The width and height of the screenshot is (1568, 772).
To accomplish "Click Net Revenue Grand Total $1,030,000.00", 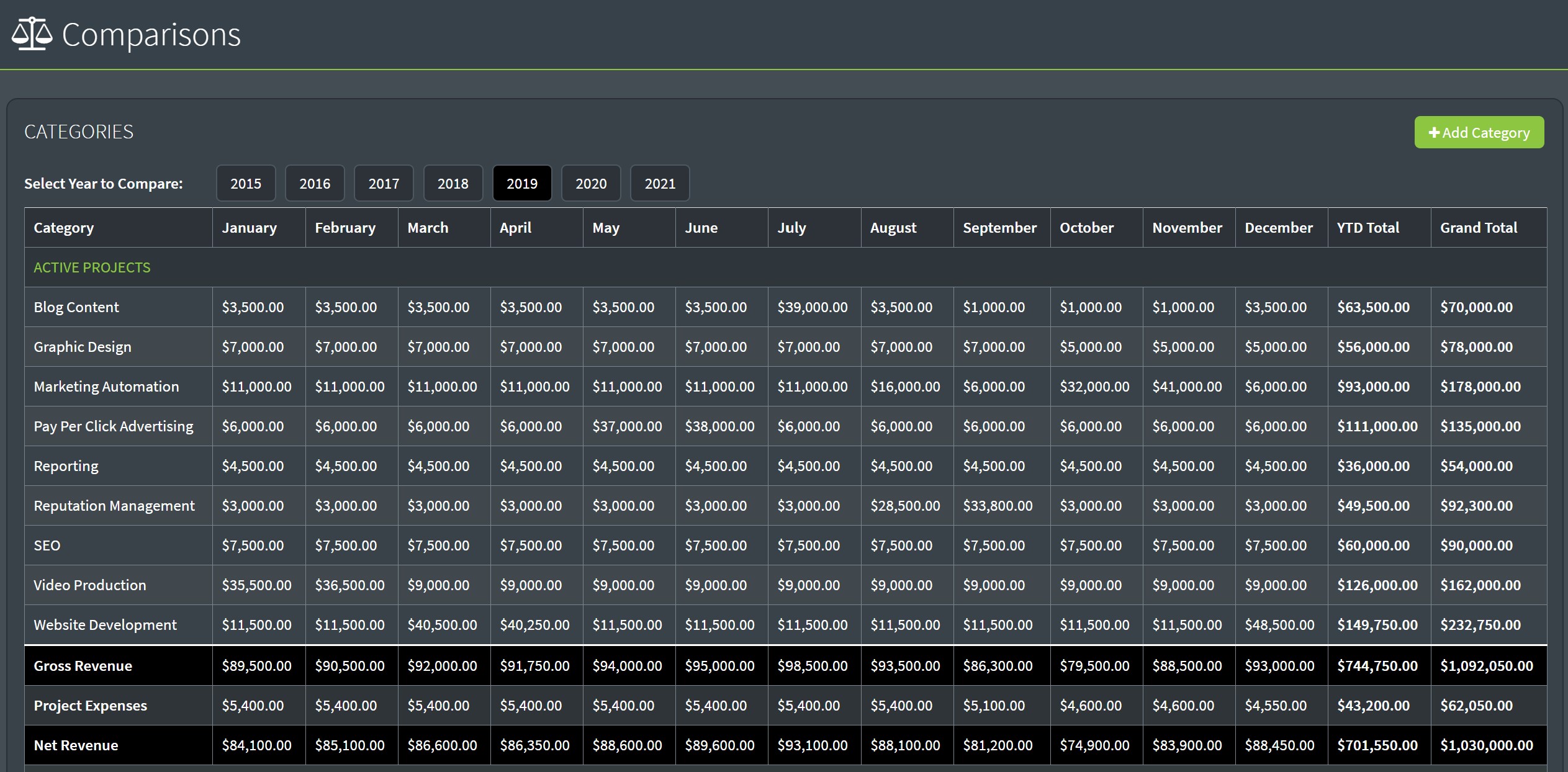I will click(x=1486, y=745).
